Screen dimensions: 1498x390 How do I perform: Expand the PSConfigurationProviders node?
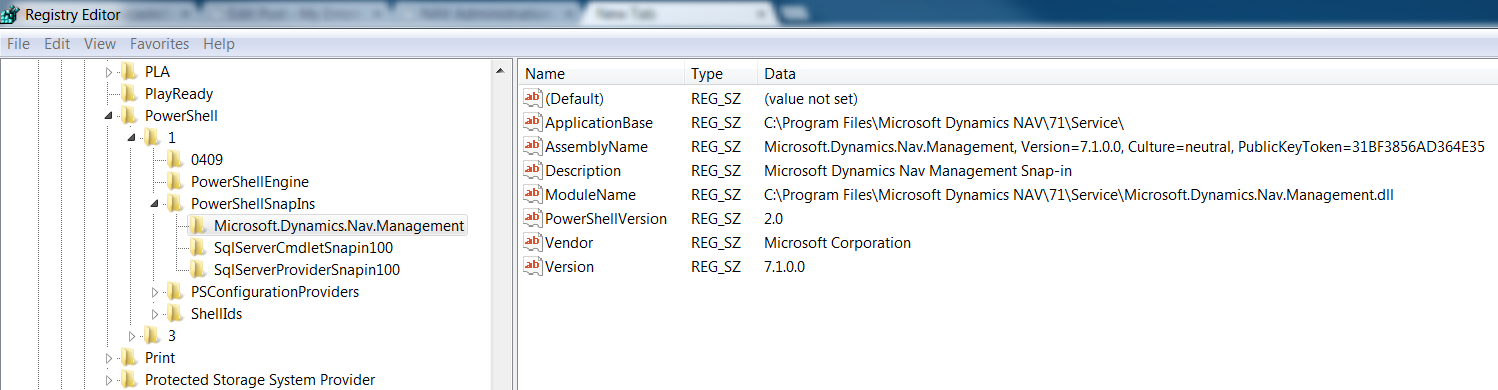pyautogui.click(x=156, y=292)
